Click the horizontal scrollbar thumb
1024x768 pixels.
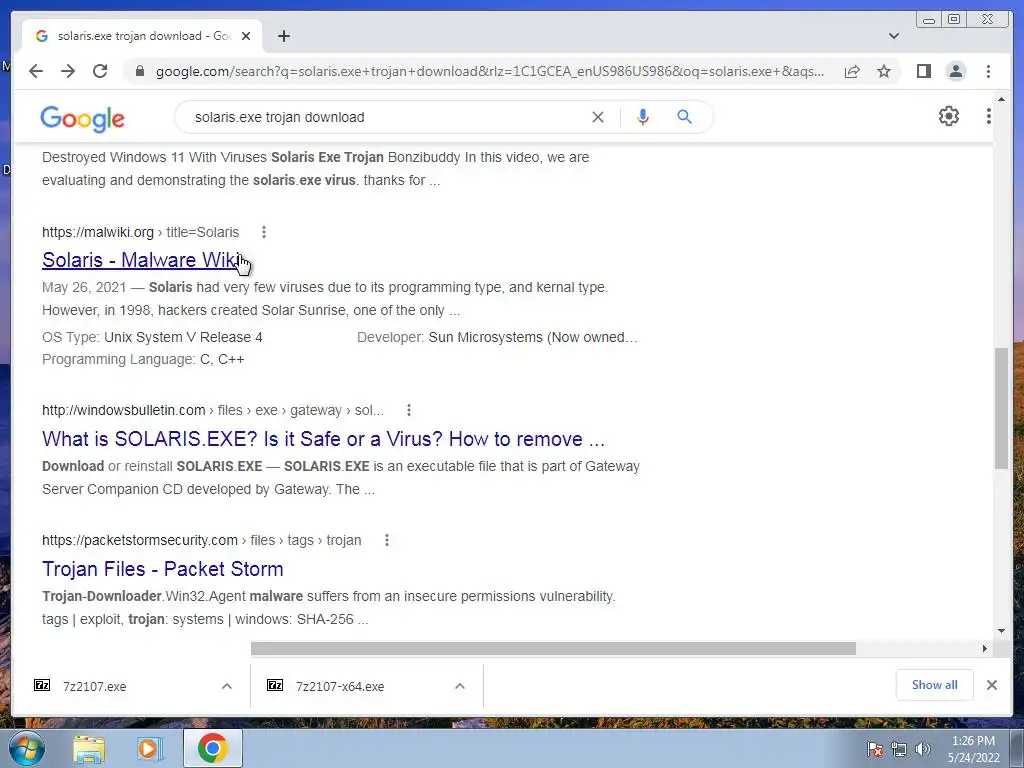pos(553,648)
